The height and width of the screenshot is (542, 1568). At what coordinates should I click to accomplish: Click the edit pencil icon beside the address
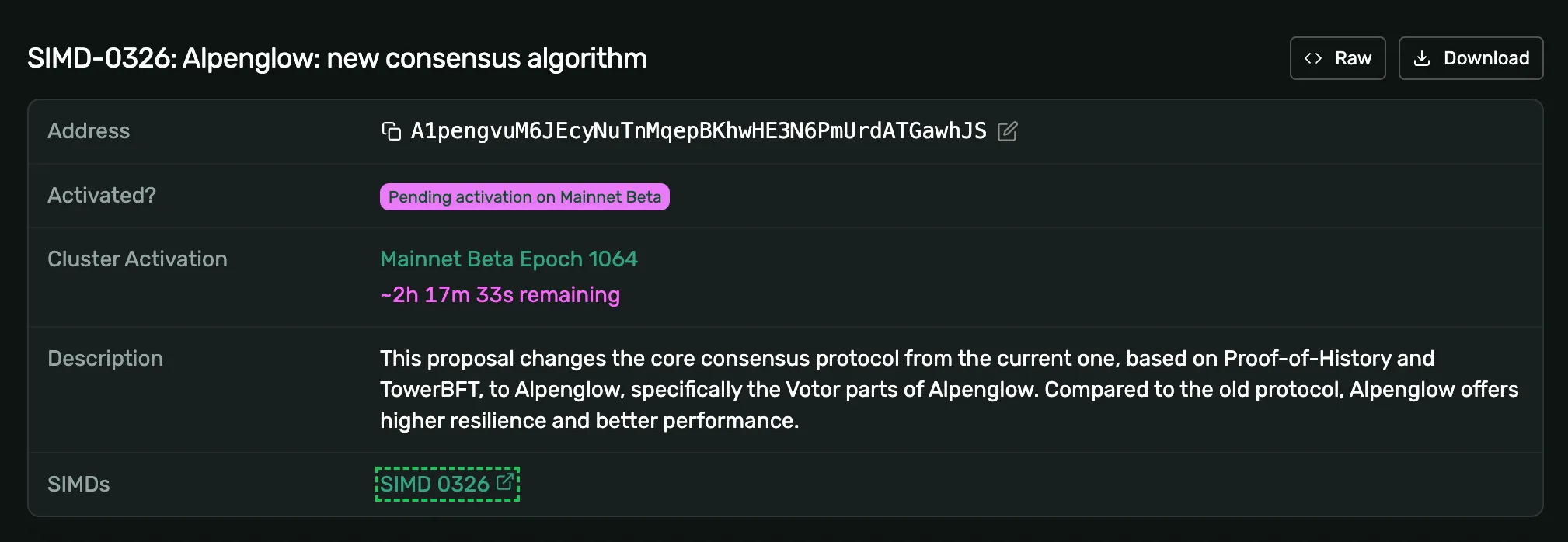click(1007, 131)
